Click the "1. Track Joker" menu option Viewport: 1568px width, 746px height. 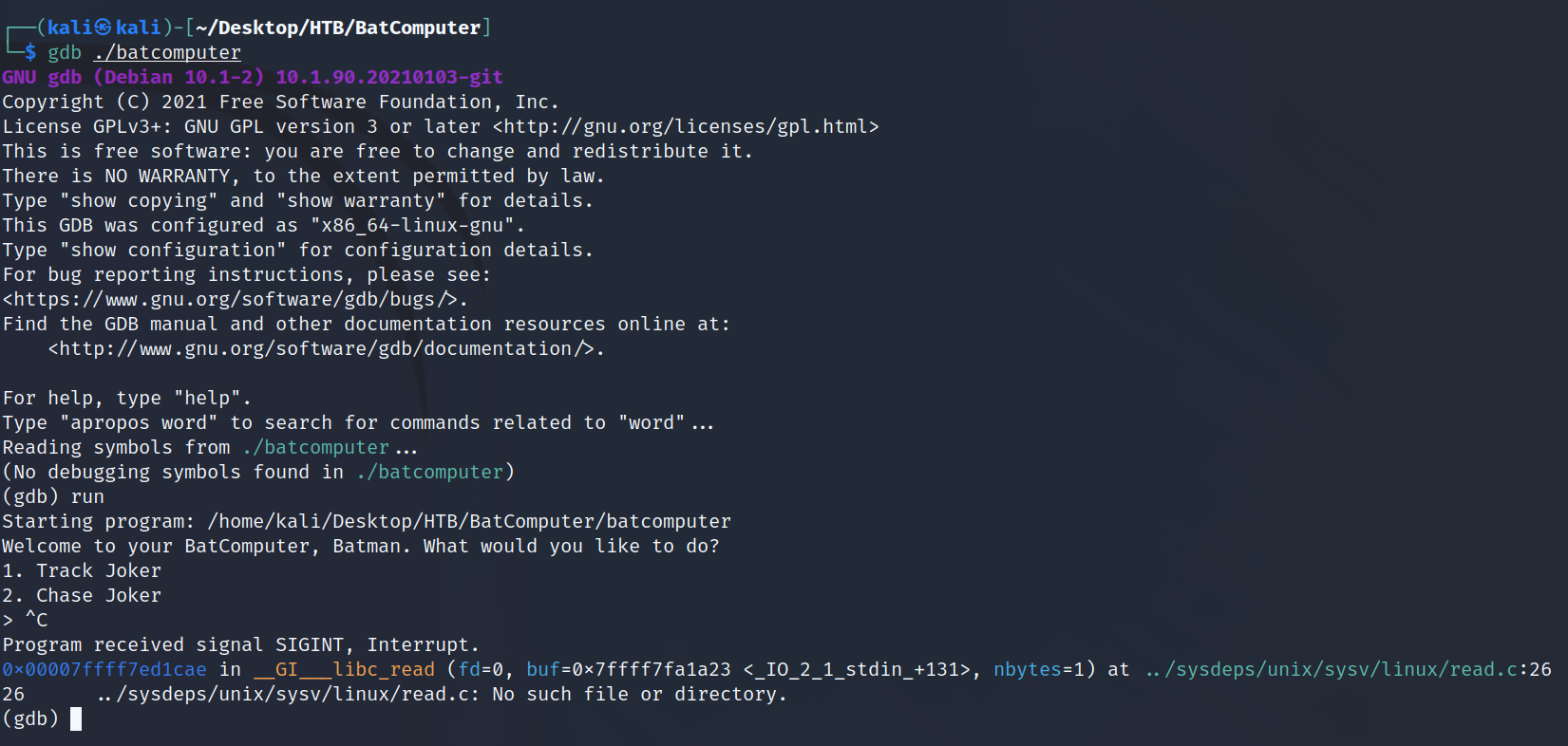82,570
